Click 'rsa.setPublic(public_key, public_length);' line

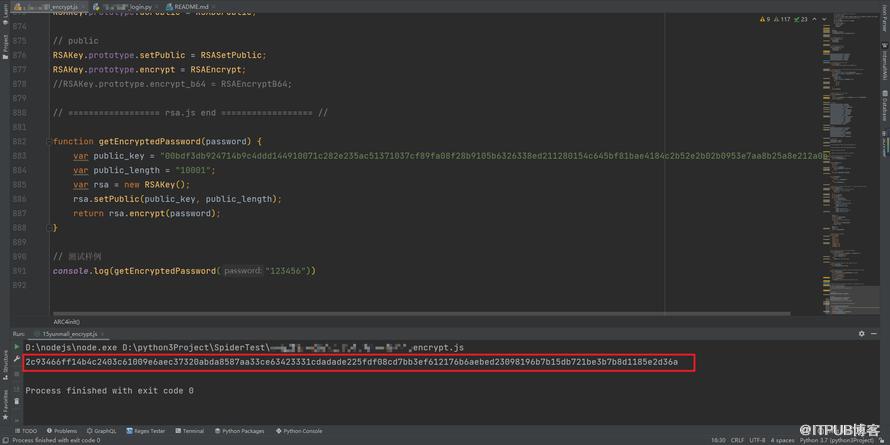click(x=177, y=199)
